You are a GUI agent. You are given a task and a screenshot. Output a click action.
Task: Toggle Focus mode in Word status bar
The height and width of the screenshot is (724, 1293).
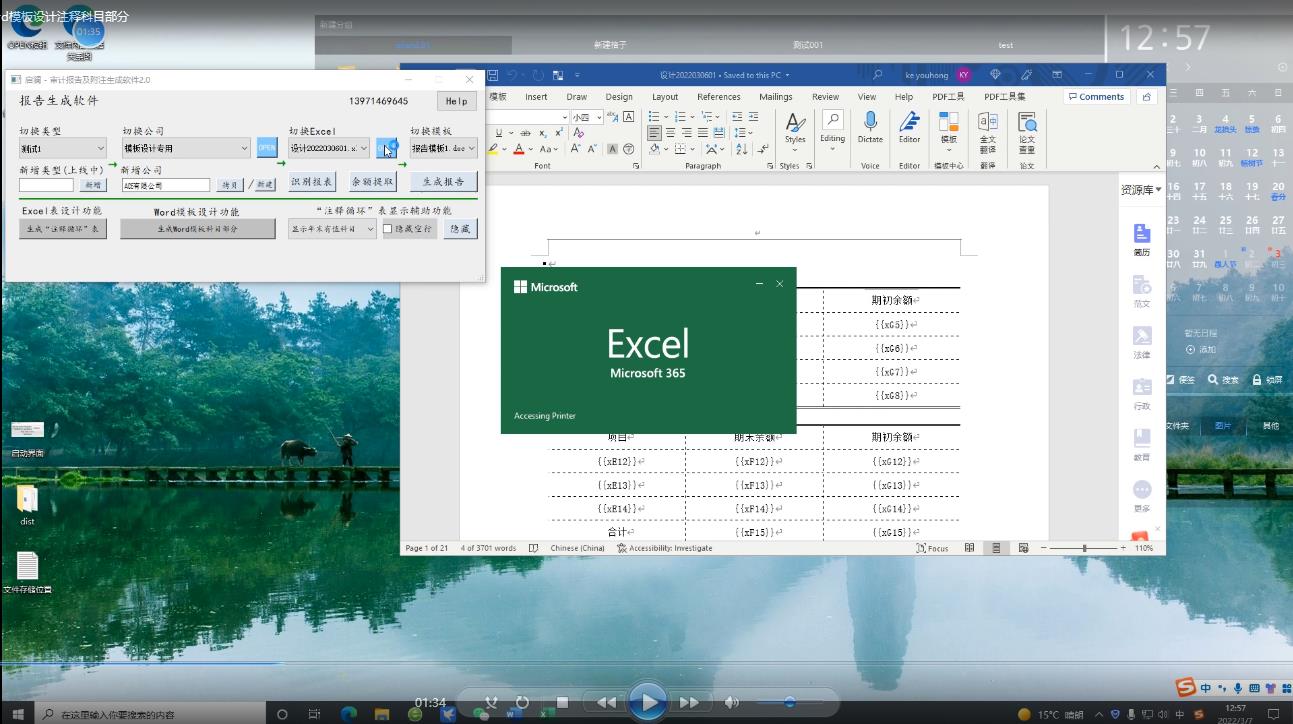[x=932, y=548]
